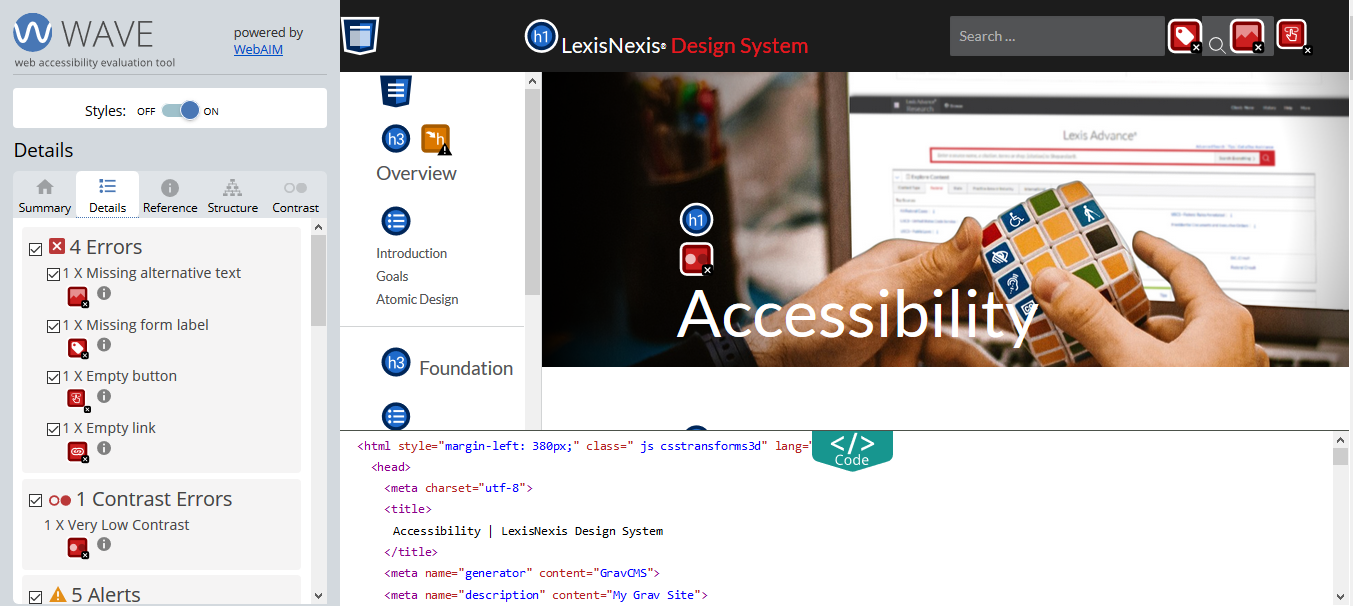Screen dimensions: 1353x606
Task: Click empty button icon in page header
Action: (1293, 36)
